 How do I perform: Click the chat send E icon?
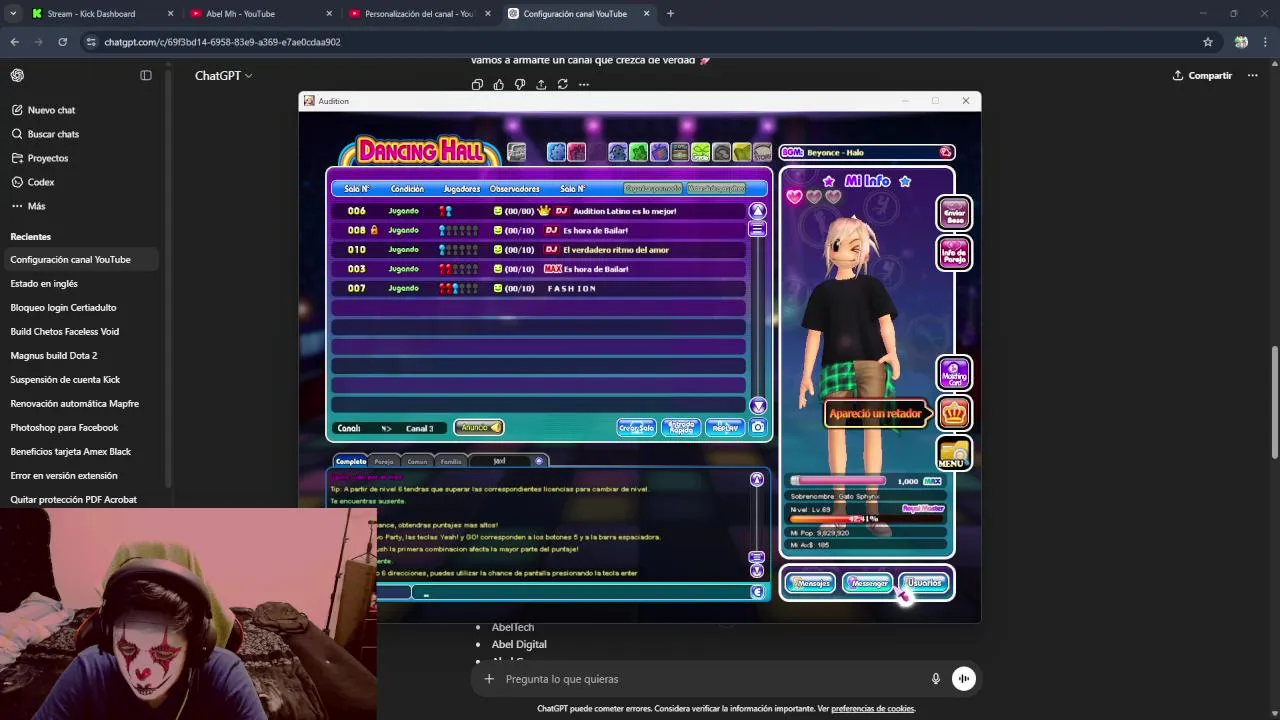point(757,592)
